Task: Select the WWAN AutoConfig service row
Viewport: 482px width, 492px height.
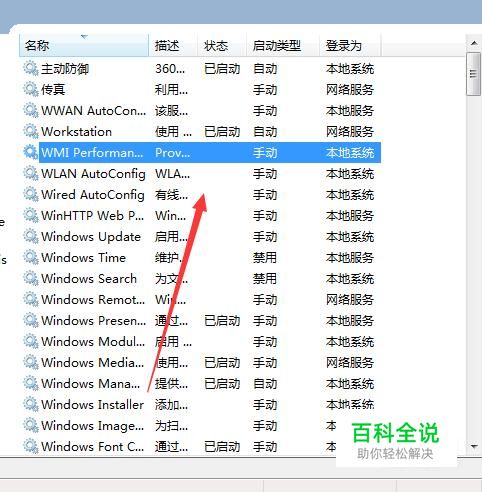Action: [200, 111]
